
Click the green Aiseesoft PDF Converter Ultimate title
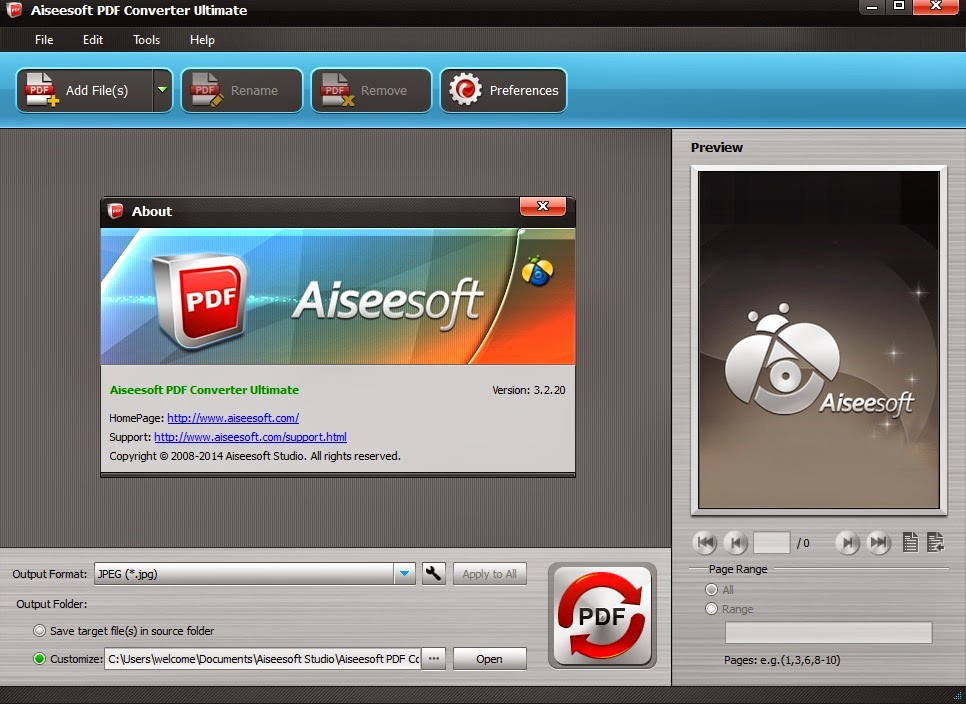click(x=204, y=390)
